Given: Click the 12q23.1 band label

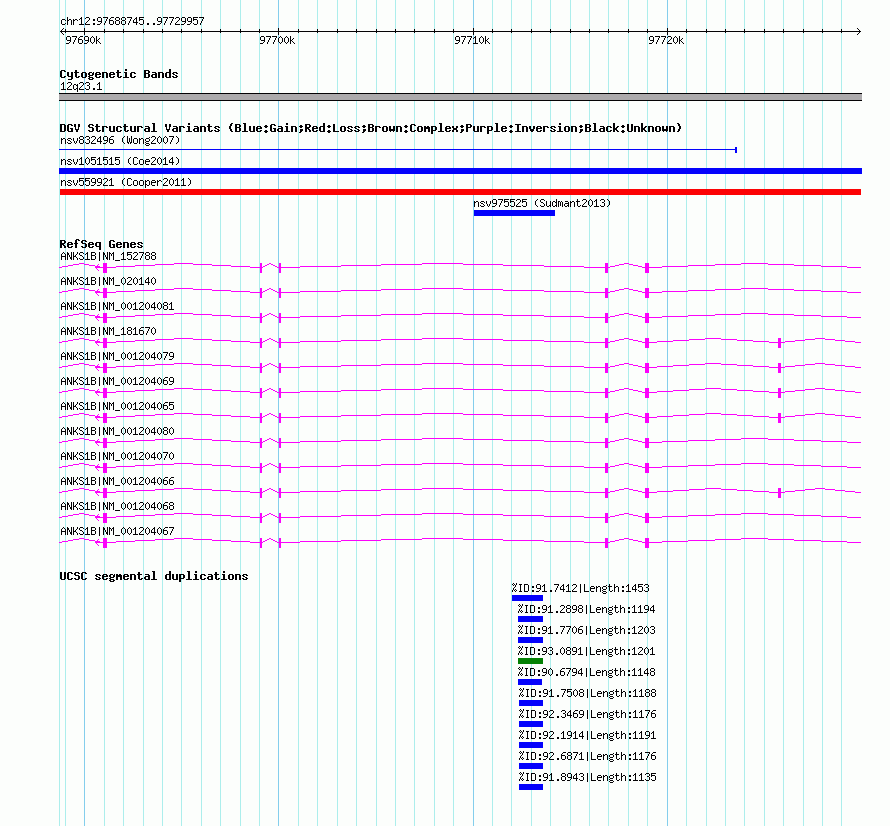Looking at the screenshot, I should point(81,86).
